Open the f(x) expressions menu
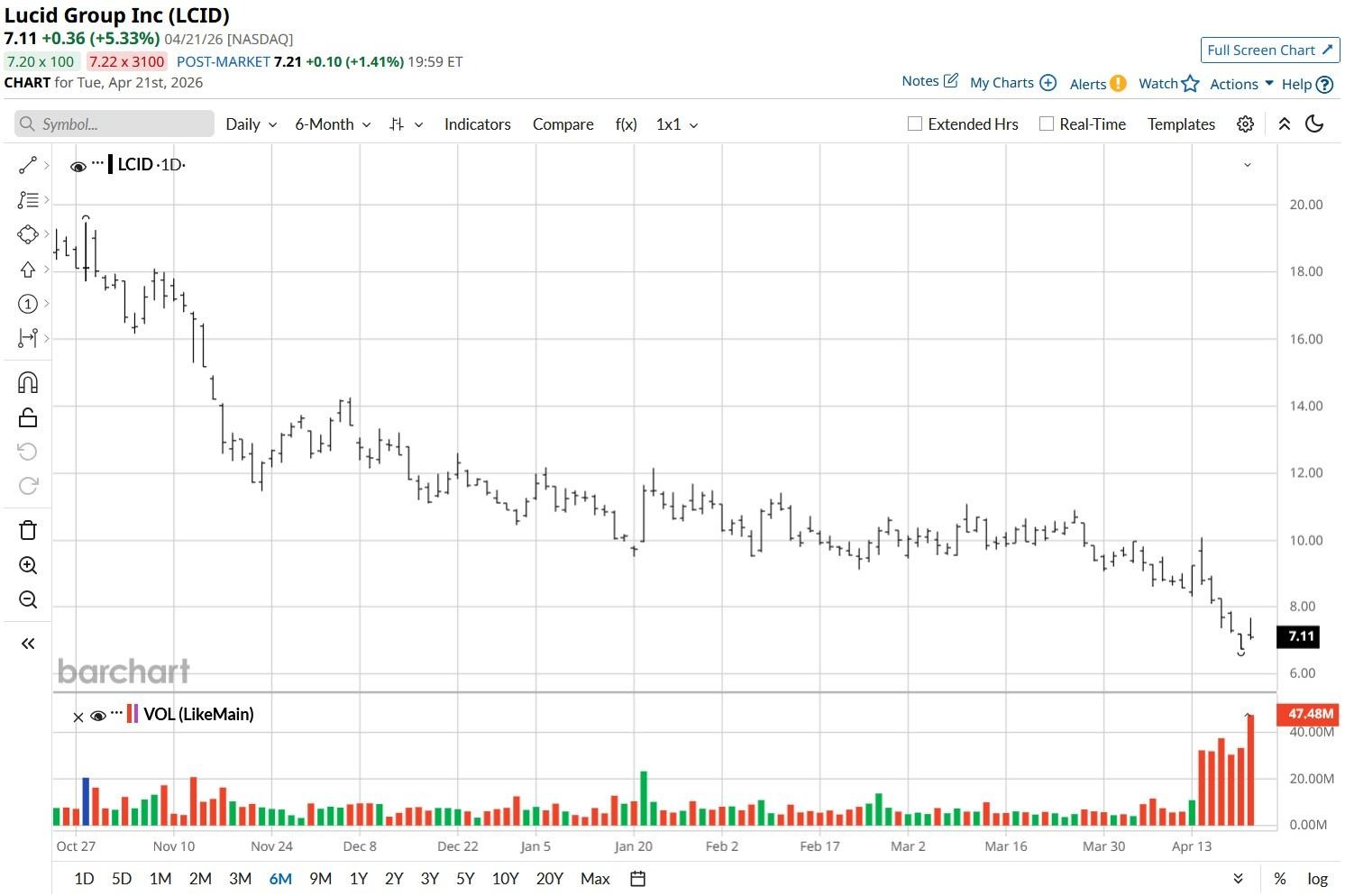 [x=627, y=124]
